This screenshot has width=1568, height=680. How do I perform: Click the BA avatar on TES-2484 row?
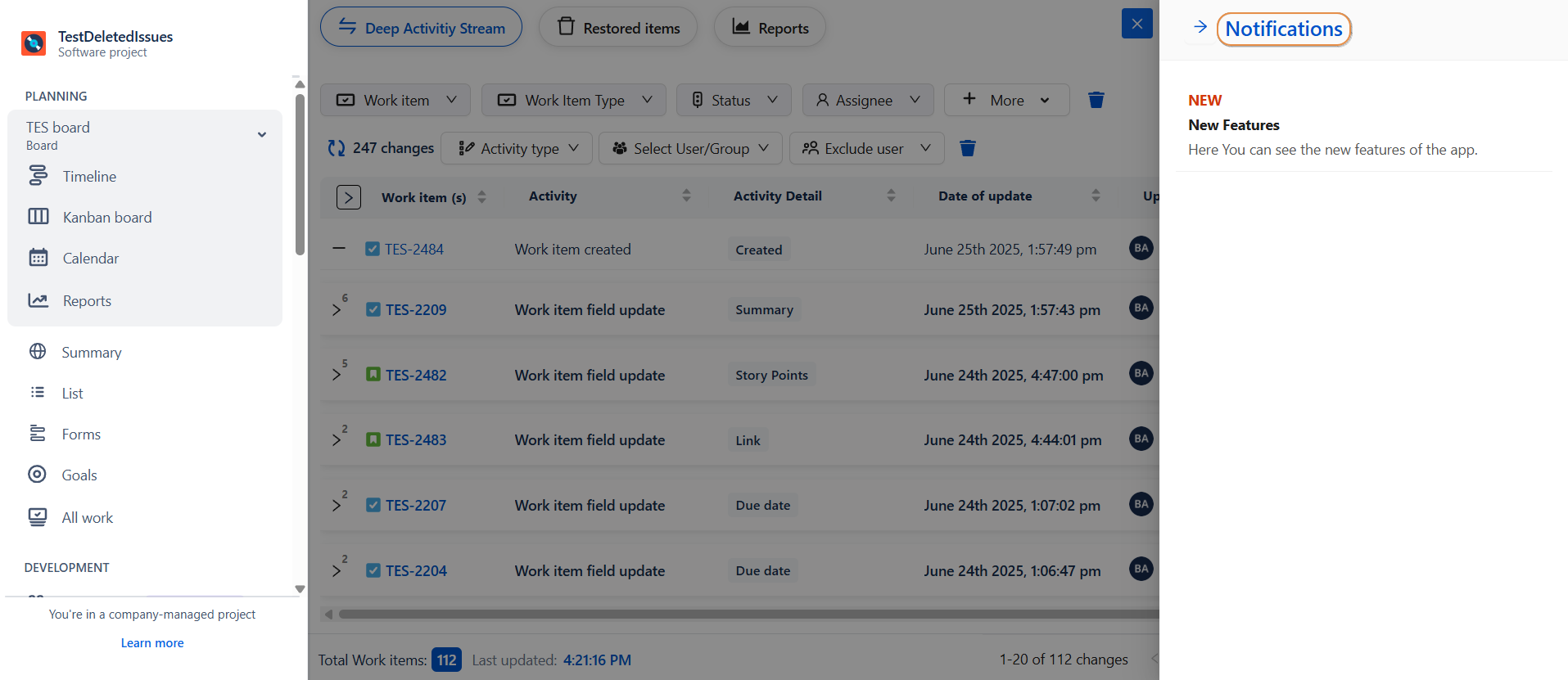point(1141,248)
